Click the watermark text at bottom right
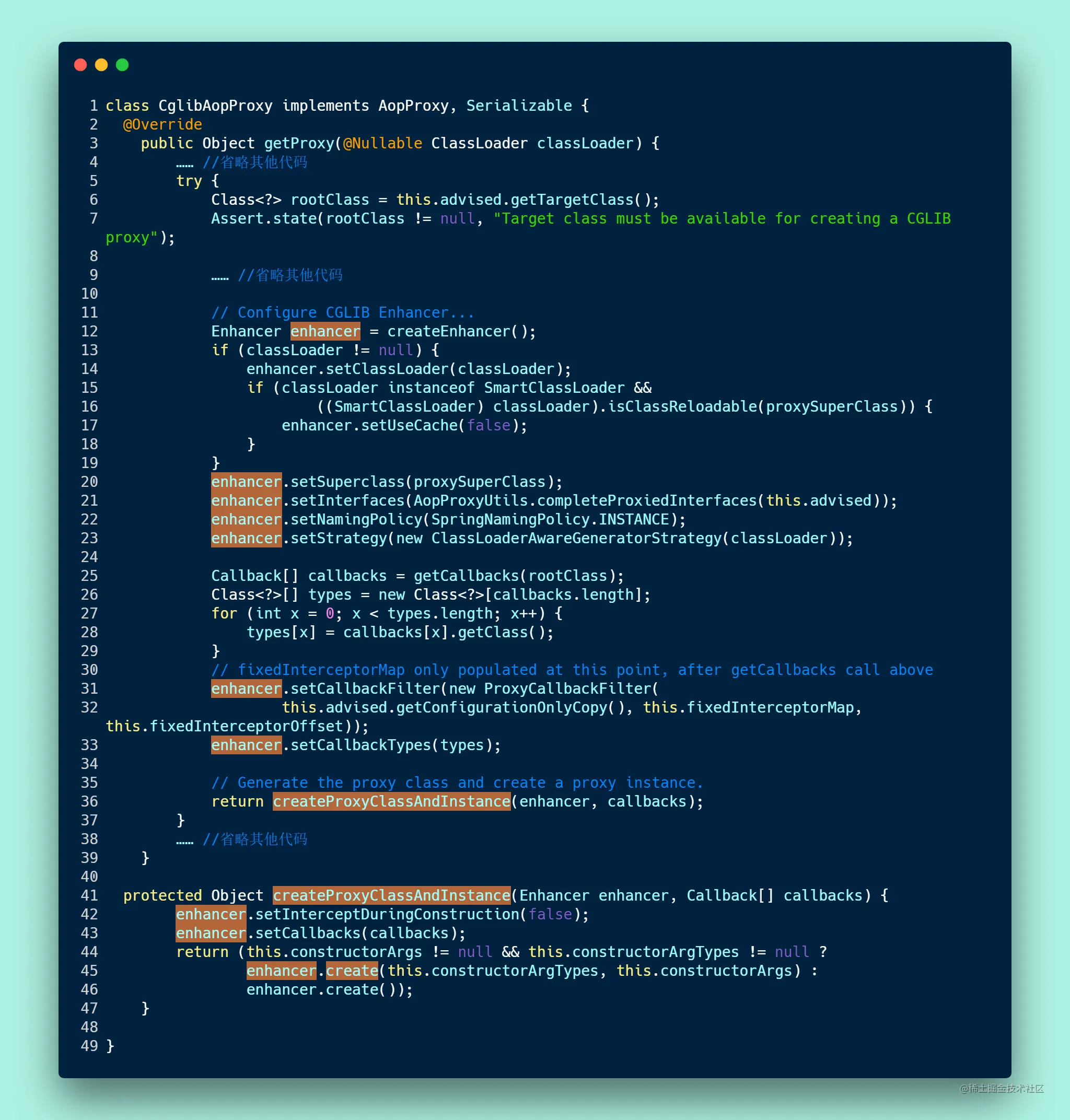The image size is (1070, 1120). (1002, 1088)
